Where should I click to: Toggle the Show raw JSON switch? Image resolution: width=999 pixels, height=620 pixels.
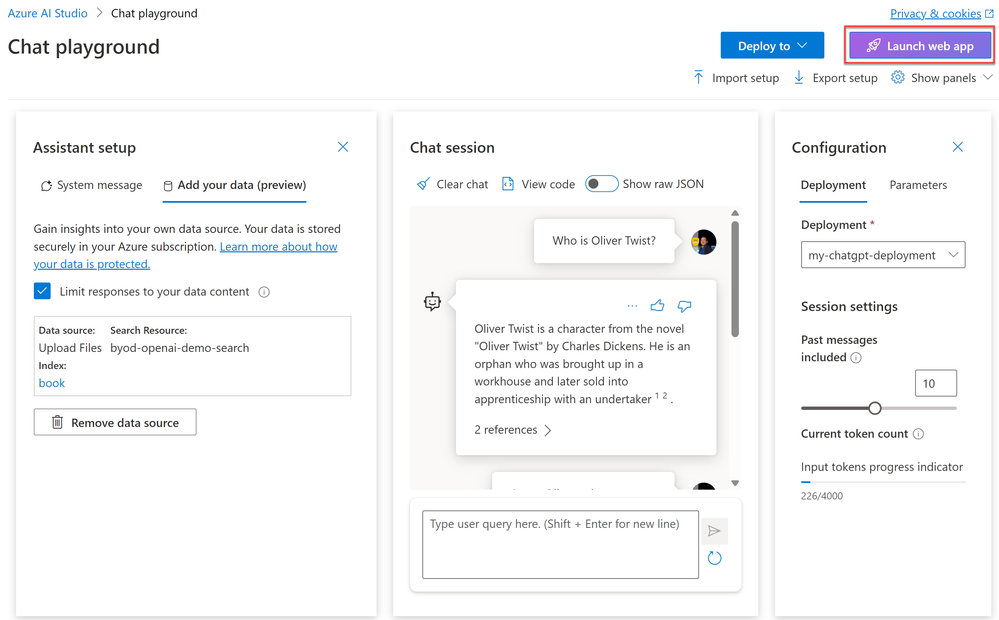[601, 184]
